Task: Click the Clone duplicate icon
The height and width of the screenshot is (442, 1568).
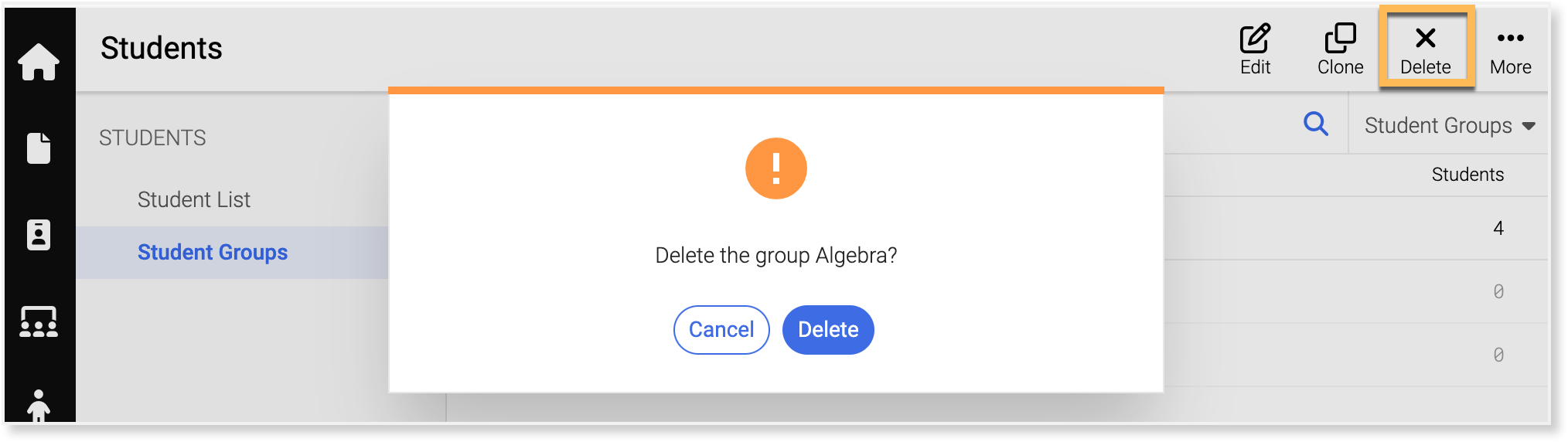Action: [1341, 38]
